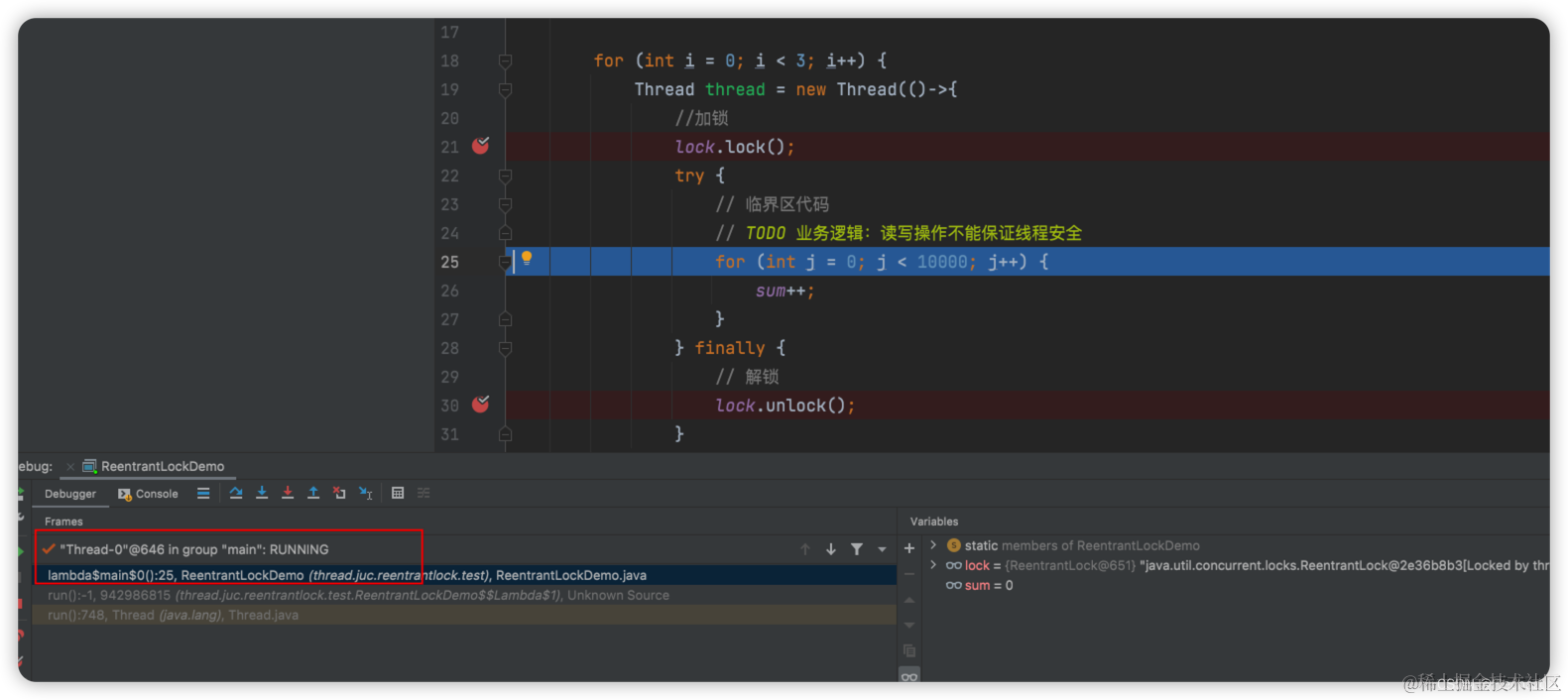Image resolution: width=1568 pixels, height=700 pixels.
Task: Click the Resume Program green arrow
Action: 20,551
